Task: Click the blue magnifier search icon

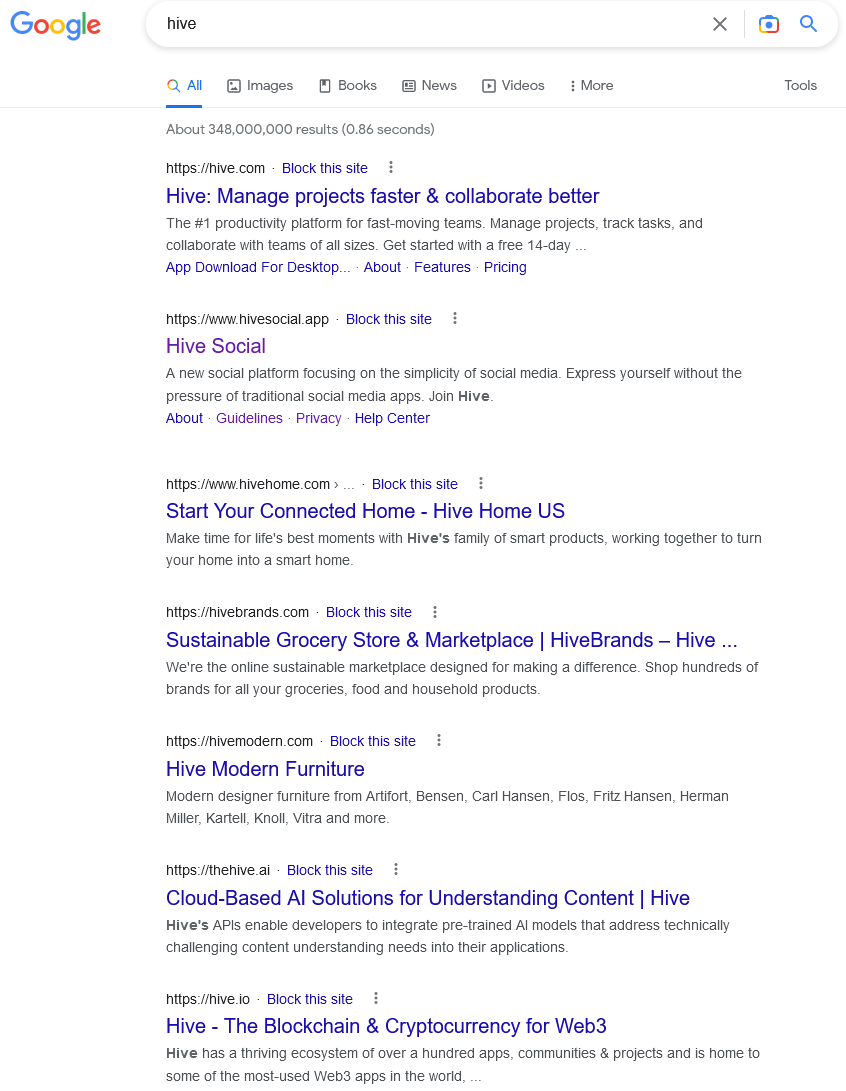Action: coord(808,24)
